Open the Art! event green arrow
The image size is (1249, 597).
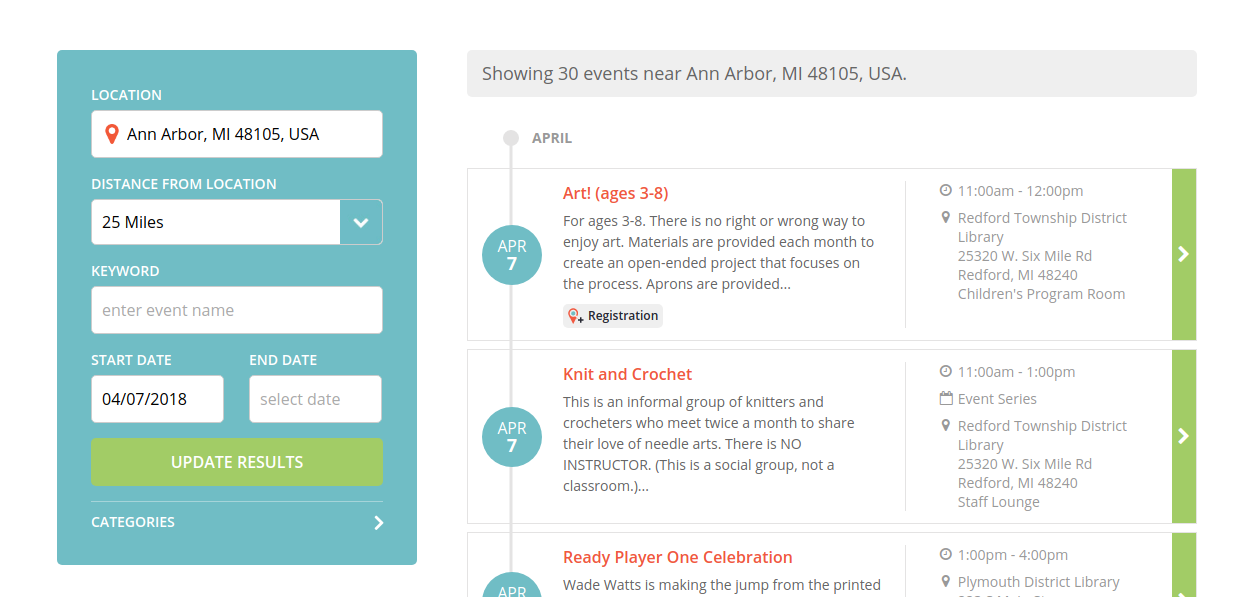click(1184, 254)
